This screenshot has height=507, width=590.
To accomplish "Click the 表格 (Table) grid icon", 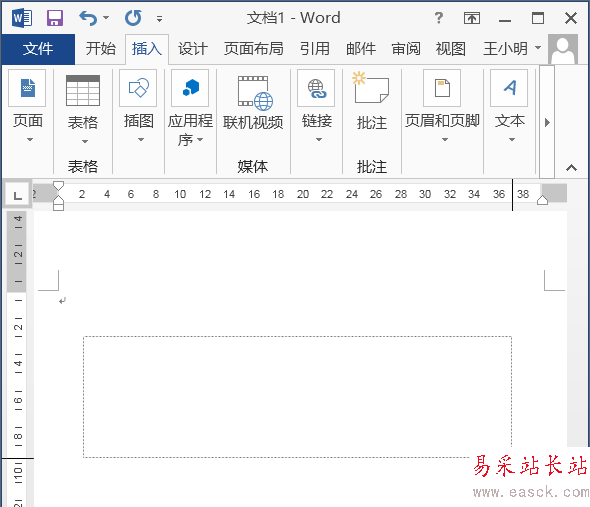I will pos(83,90).
